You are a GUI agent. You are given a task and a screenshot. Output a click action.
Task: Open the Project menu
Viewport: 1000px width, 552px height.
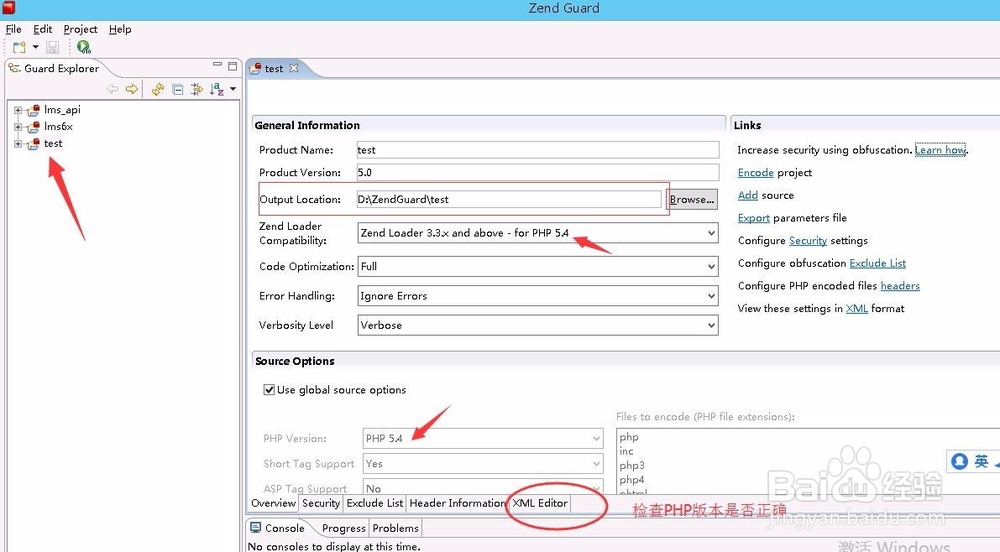[x=80, y=29]
